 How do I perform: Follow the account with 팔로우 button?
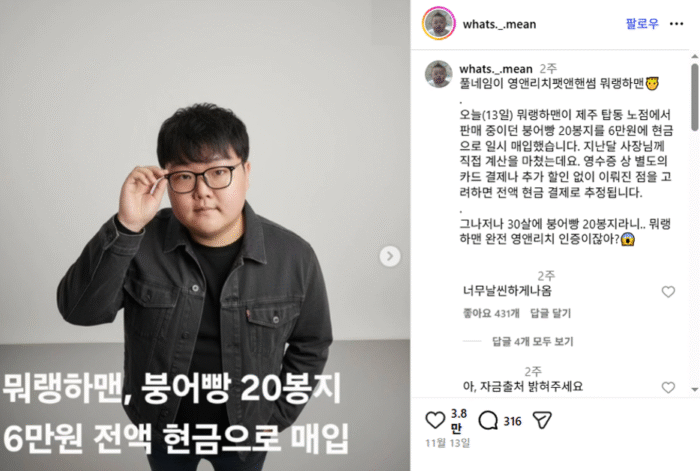point(642,24)
